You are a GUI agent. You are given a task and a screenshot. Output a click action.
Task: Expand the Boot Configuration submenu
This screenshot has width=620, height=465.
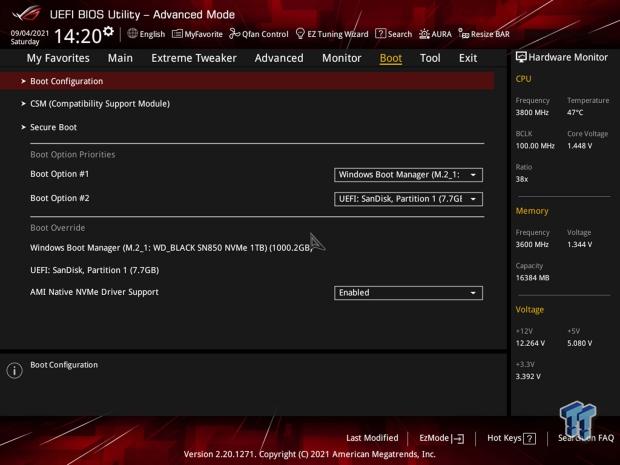click(x=247, y=81)
